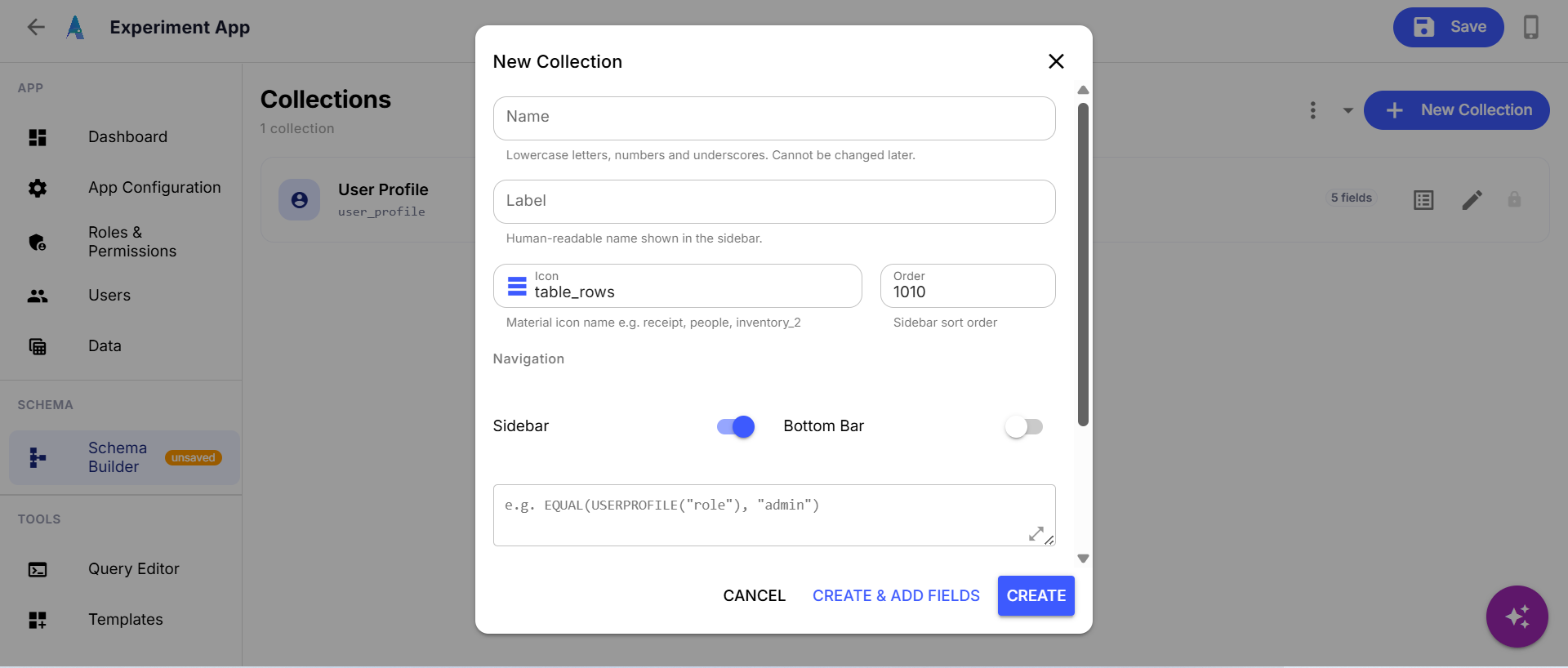Screen dimensions: 1568x668
Task: Click the table_rows icon preview
Action: click(x=517, y=286)
